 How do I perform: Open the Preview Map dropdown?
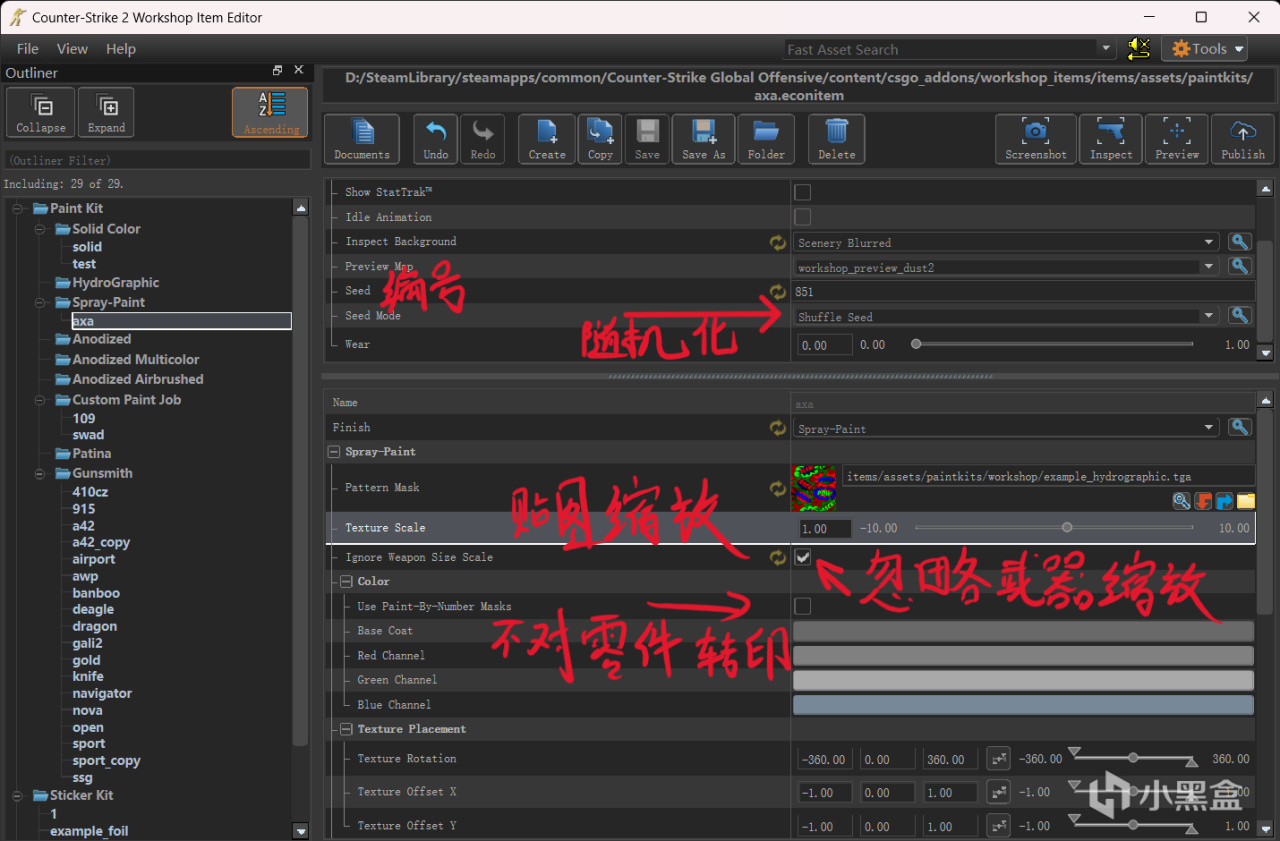click(x=1007, y=267)
